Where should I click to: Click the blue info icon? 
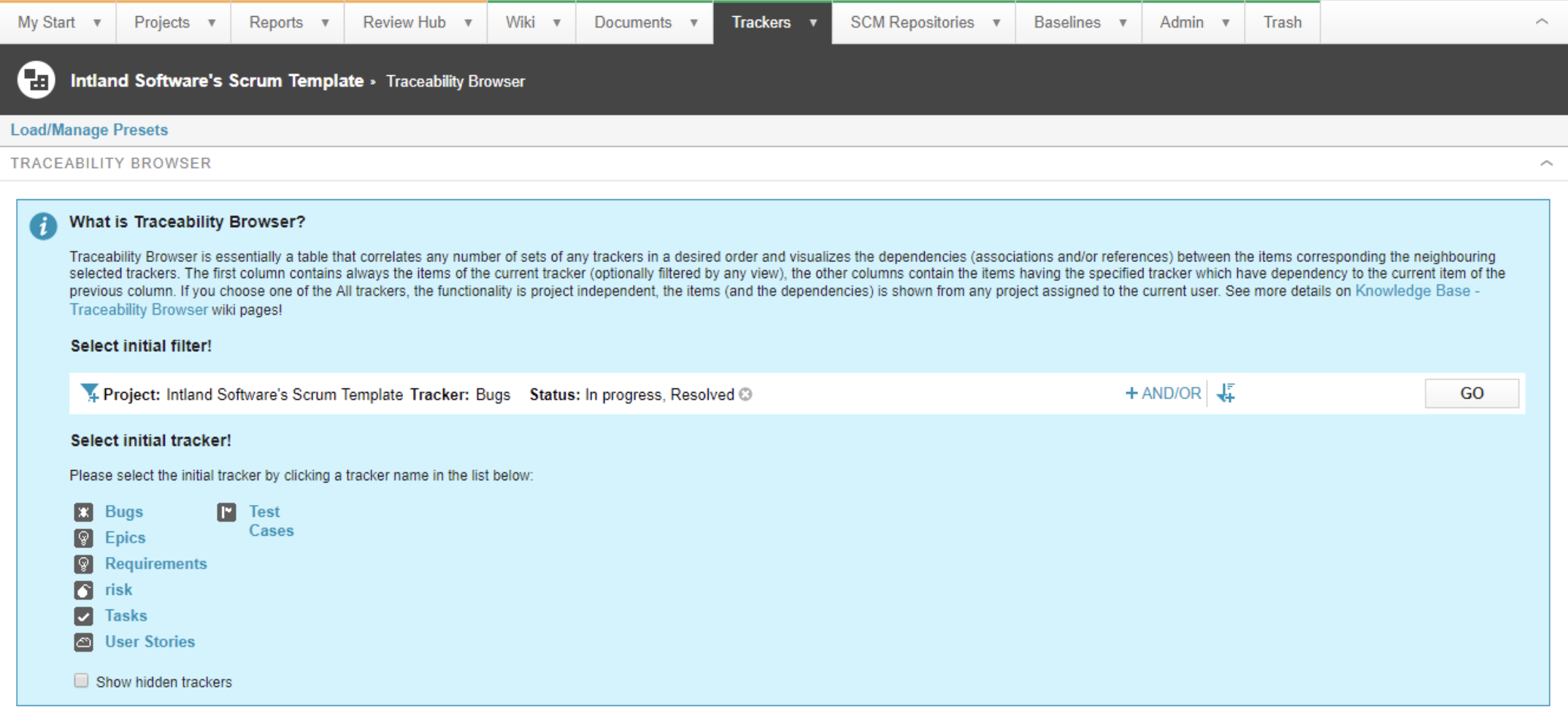pos(43,226)
